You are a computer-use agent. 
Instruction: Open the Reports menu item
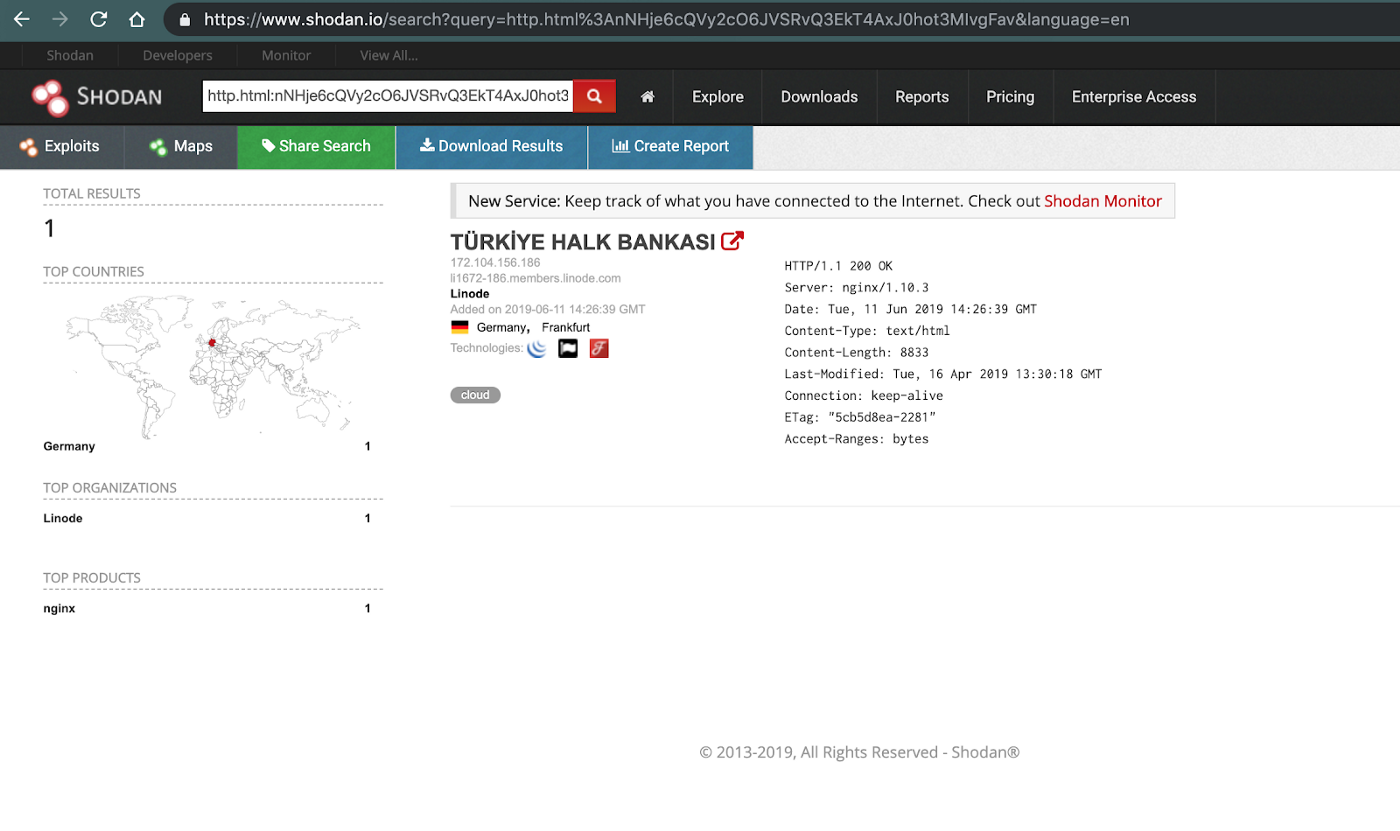(922, 97)
